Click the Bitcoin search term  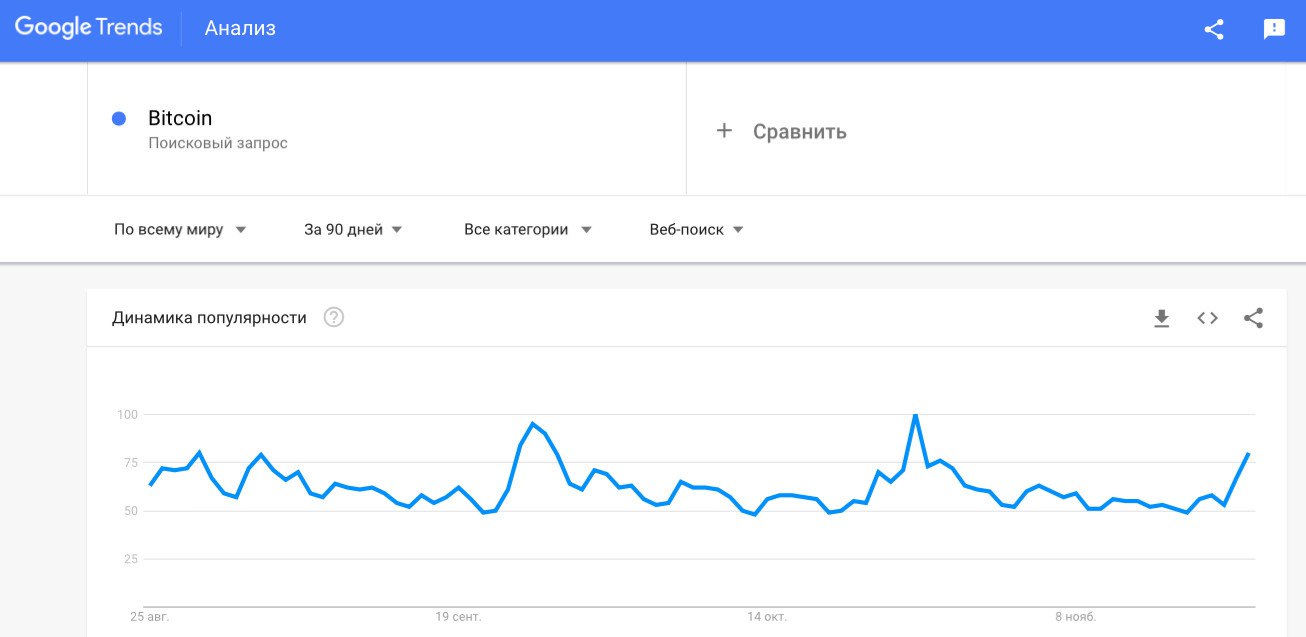180,118
